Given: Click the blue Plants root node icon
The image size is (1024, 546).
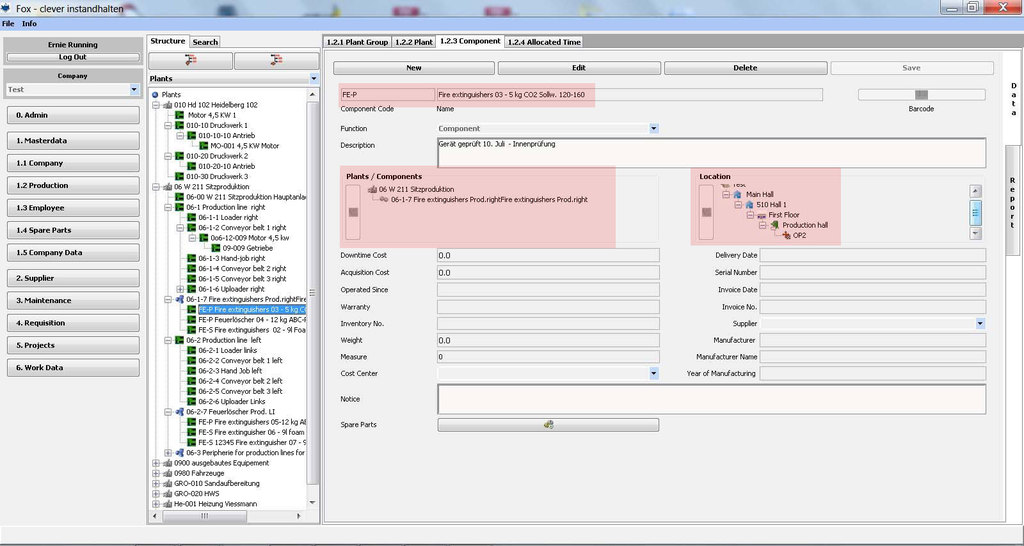Looking at the screenshot, I should 155,94.
